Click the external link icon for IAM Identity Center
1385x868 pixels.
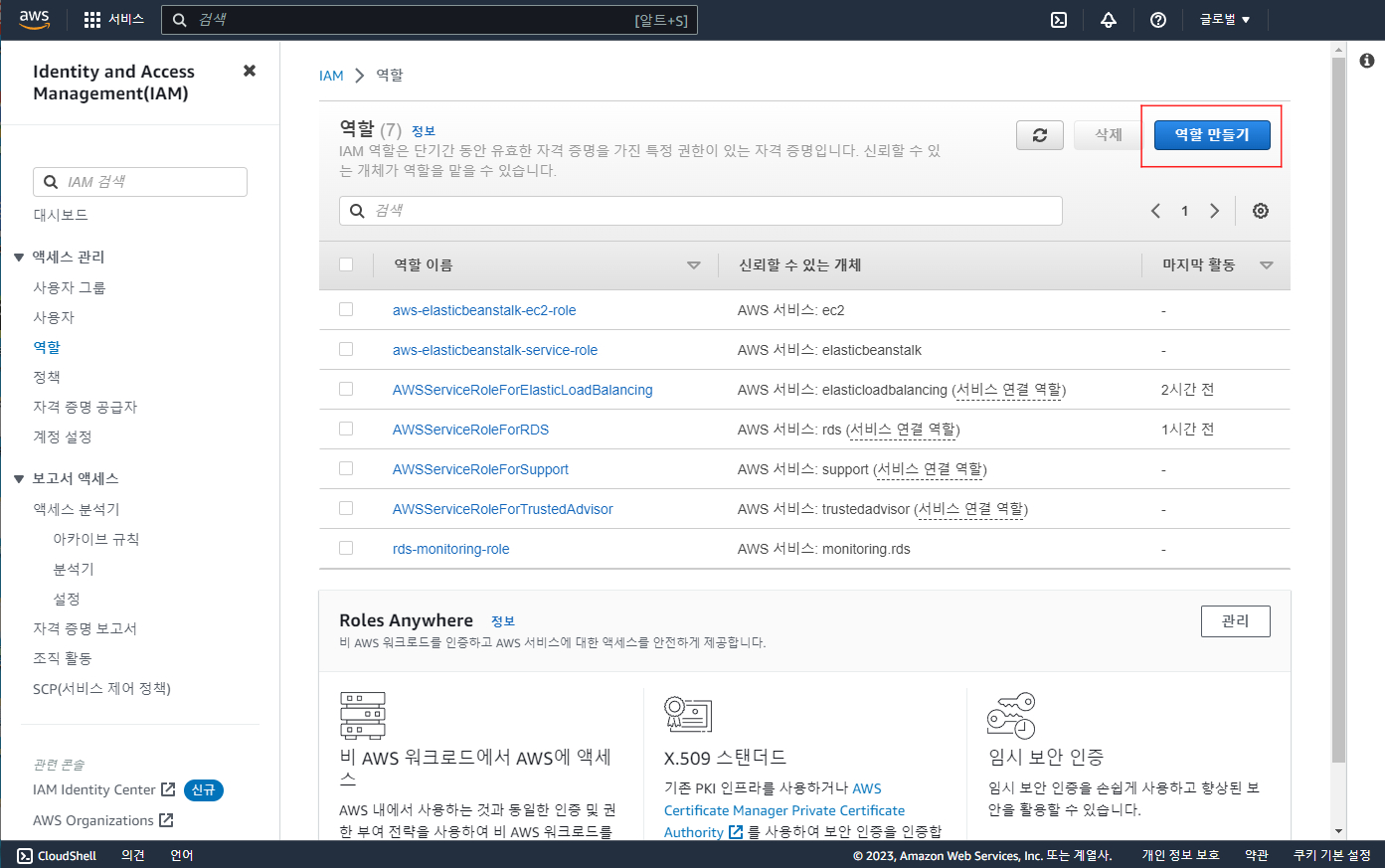(168, 789)
